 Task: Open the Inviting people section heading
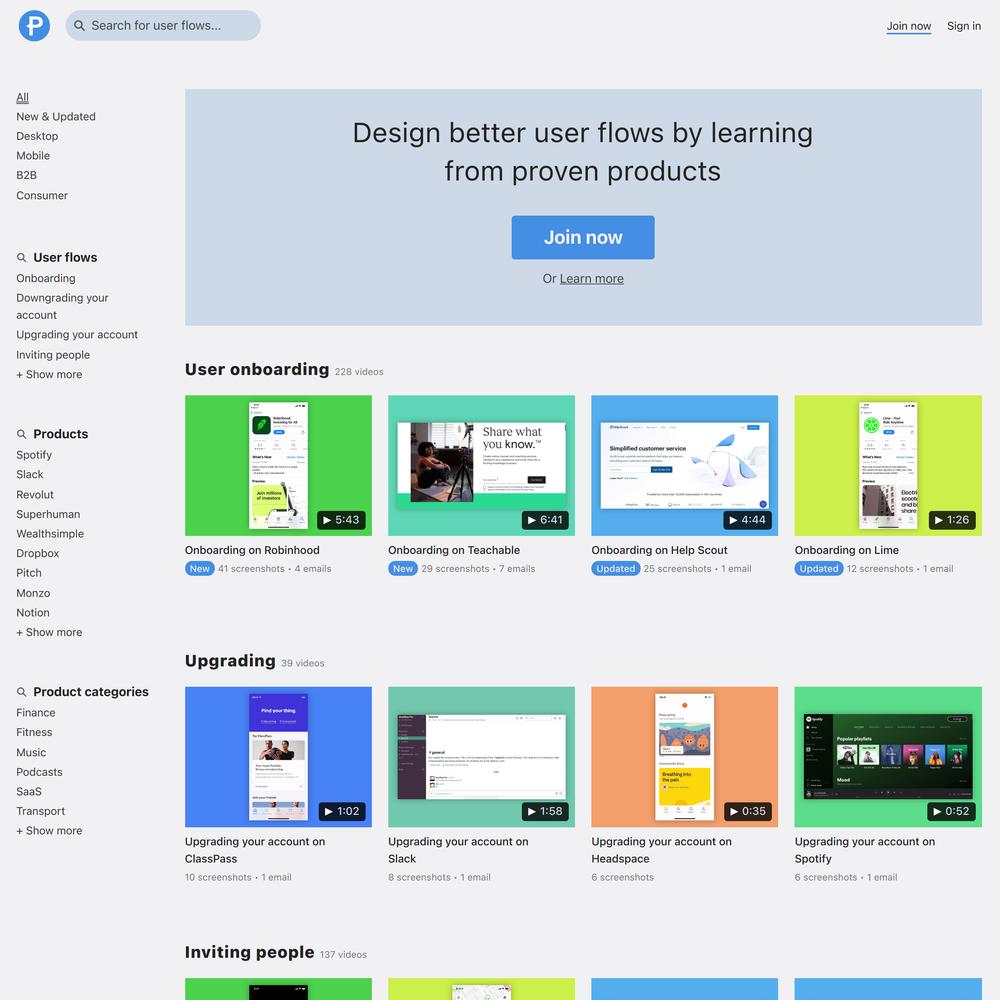click(x=249, y=953)
